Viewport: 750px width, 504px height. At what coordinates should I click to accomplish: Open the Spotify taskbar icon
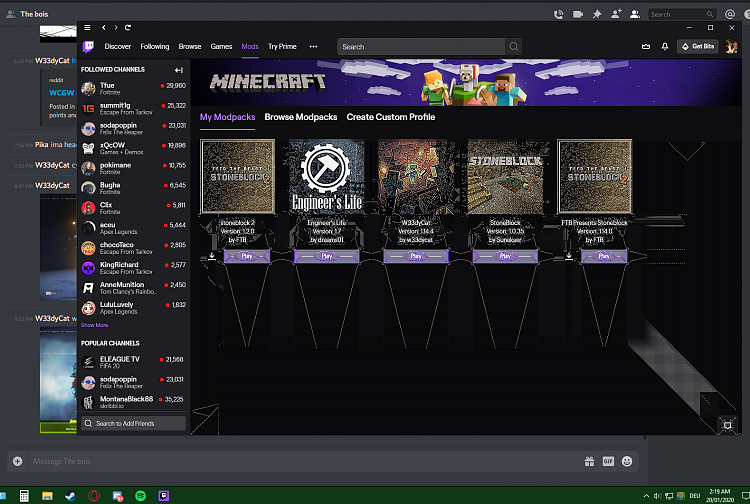tap(141, 496)
